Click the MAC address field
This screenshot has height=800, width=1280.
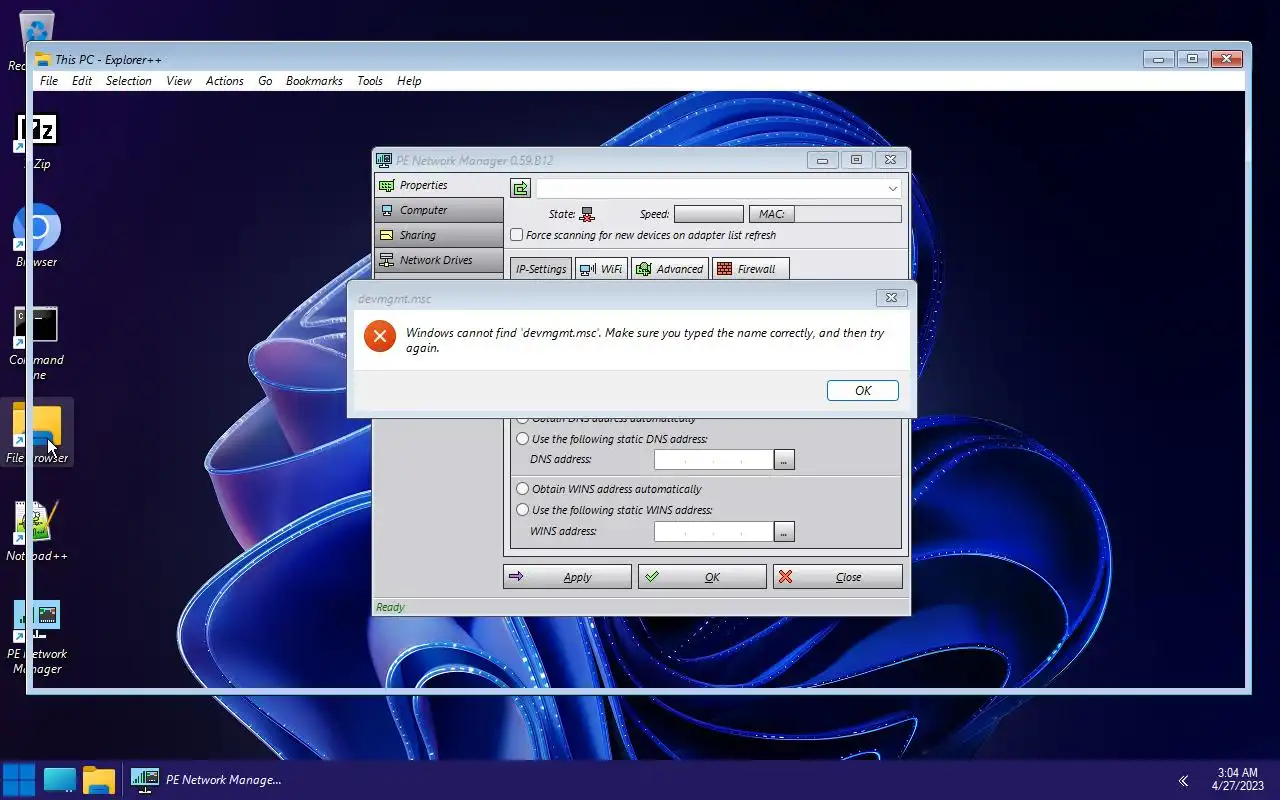tap(848, 214)
